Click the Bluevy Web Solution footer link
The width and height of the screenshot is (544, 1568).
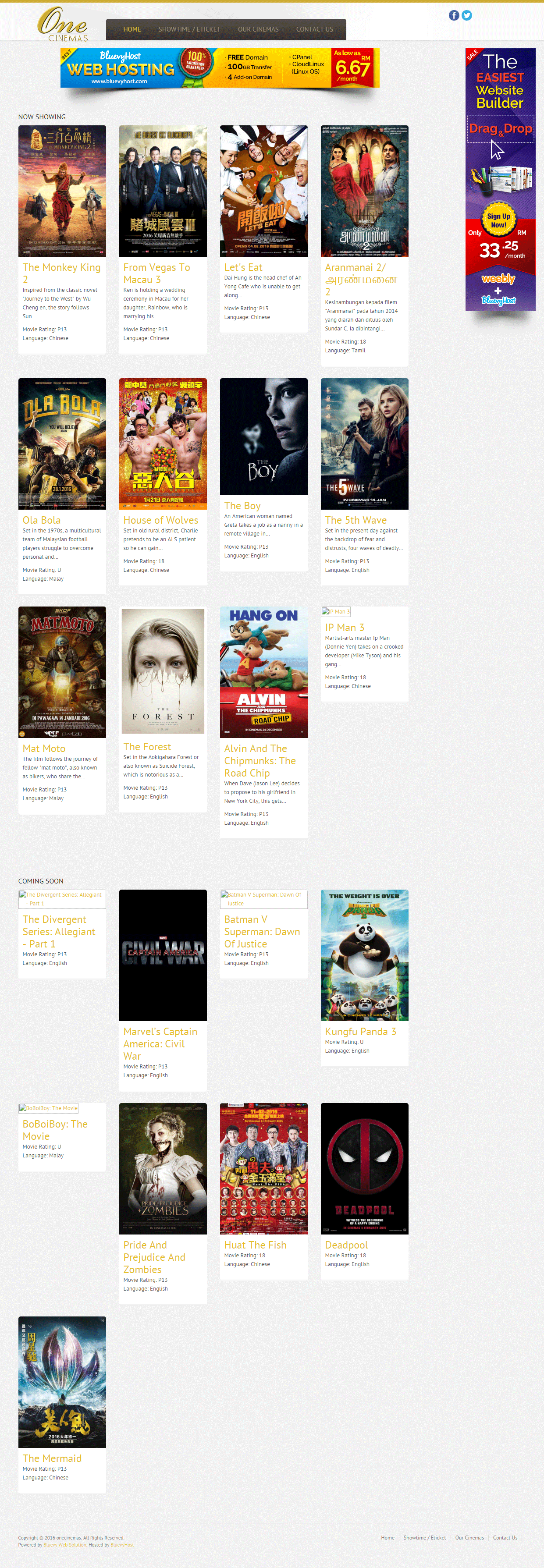click(x=65, y=1544)
